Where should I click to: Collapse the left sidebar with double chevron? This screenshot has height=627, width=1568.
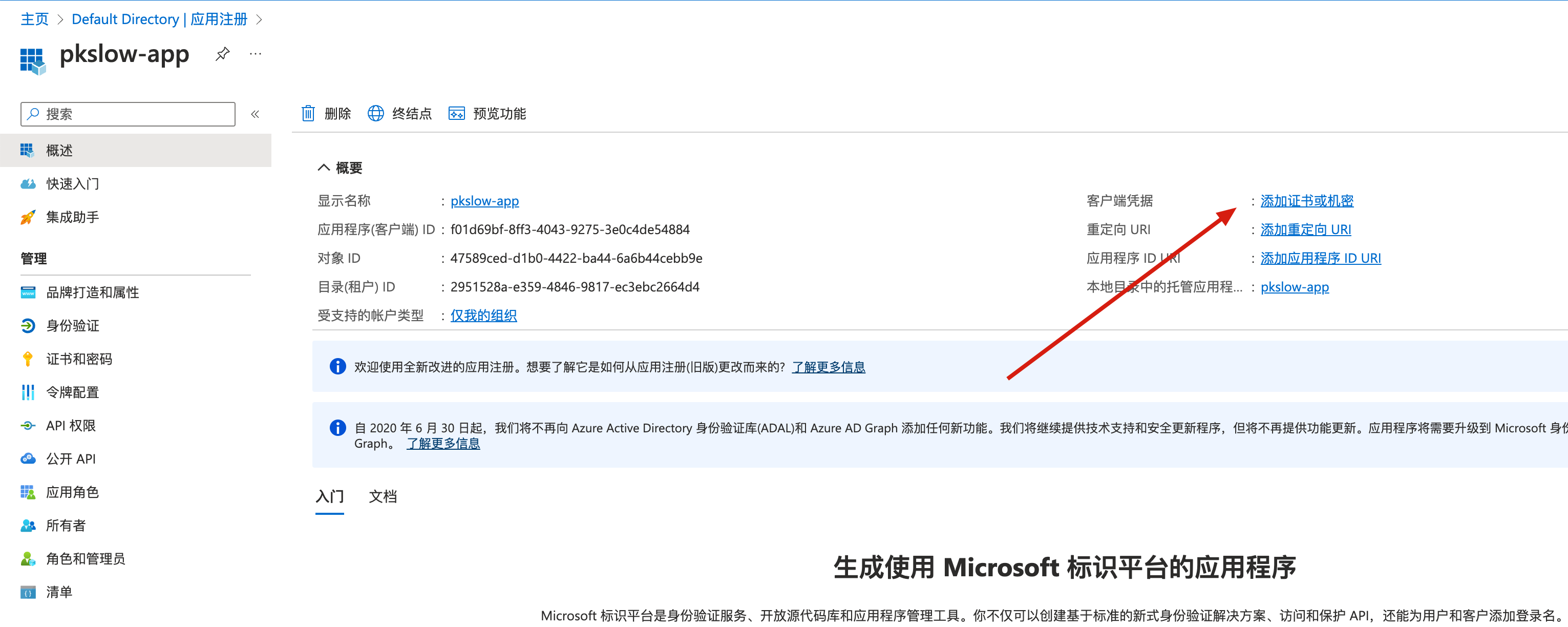[255, 114]
